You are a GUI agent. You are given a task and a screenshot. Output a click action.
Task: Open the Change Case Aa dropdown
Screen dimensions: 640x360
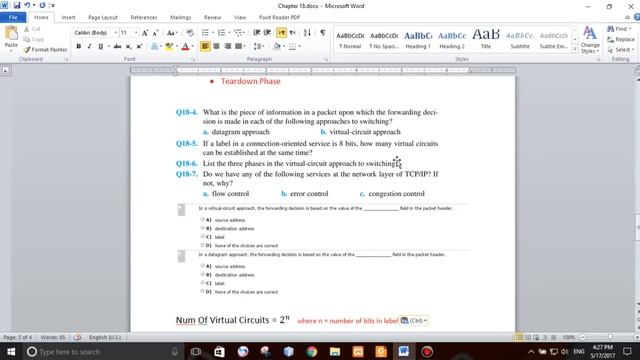coord(172,33)
